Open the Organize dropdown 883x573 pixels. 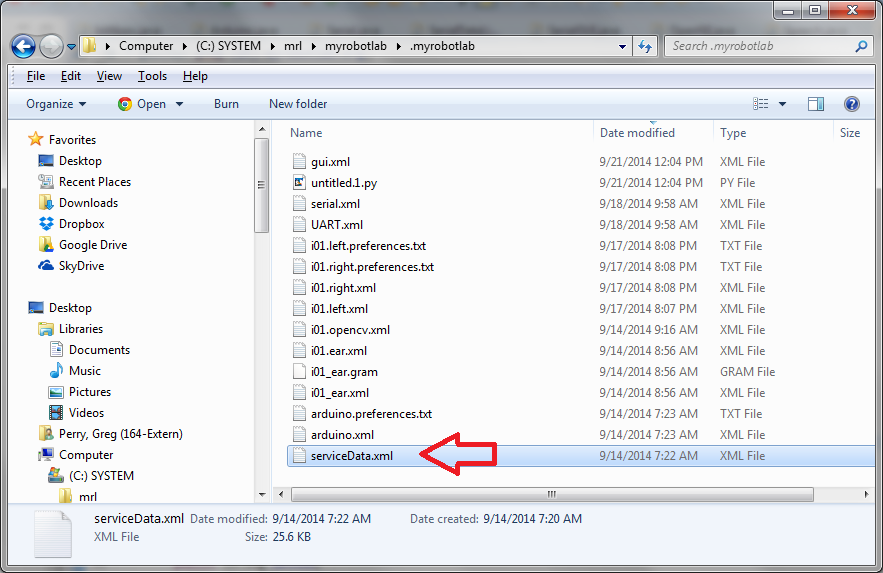pyautogui.click(x=56, y=104)
